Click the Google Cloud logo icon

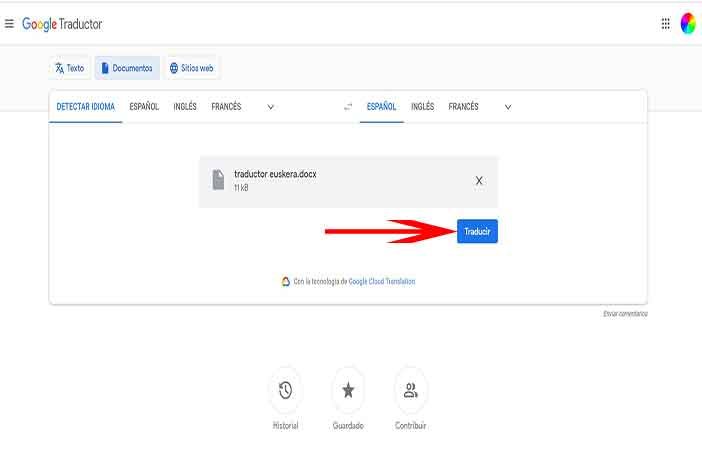[x=286, y=281]
